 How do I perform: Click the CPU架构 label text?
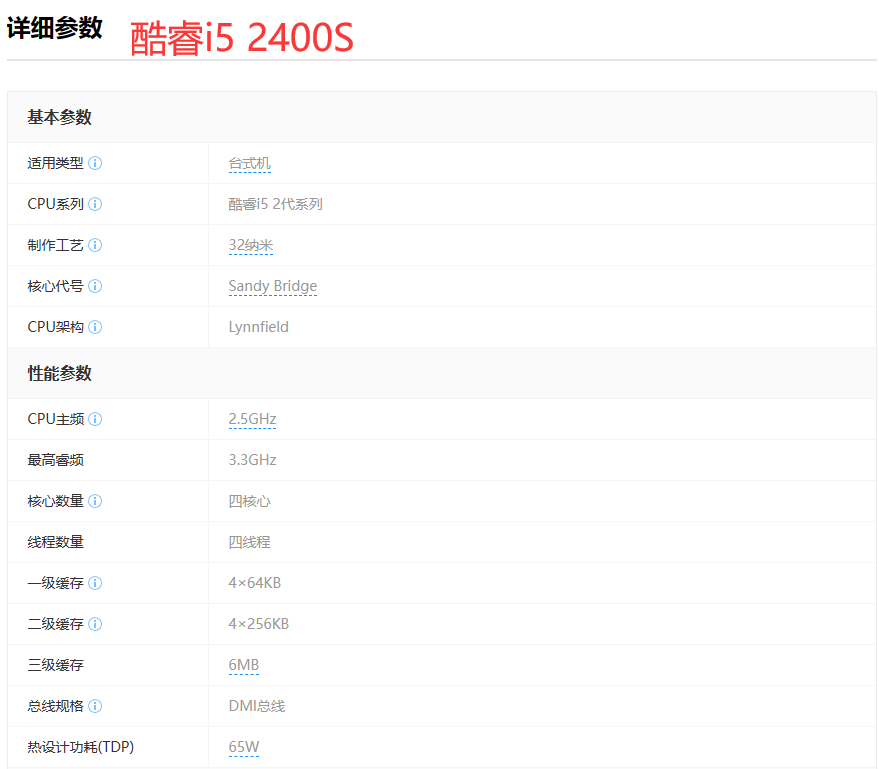tap(55, 327)
